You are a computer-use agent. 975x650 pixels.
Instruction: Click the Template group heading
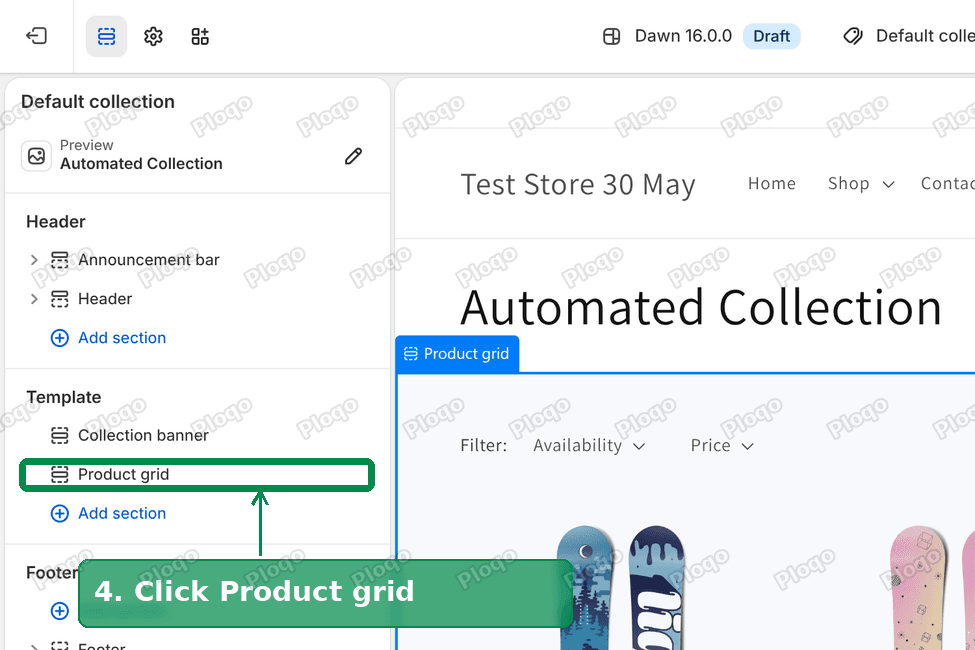pos(63,397)
